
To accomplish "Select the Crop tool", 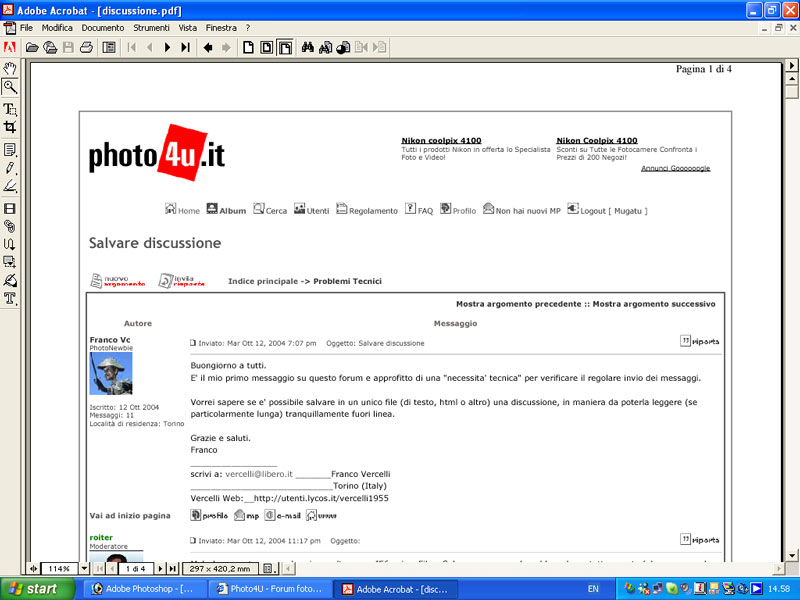I will click(10, 127).
